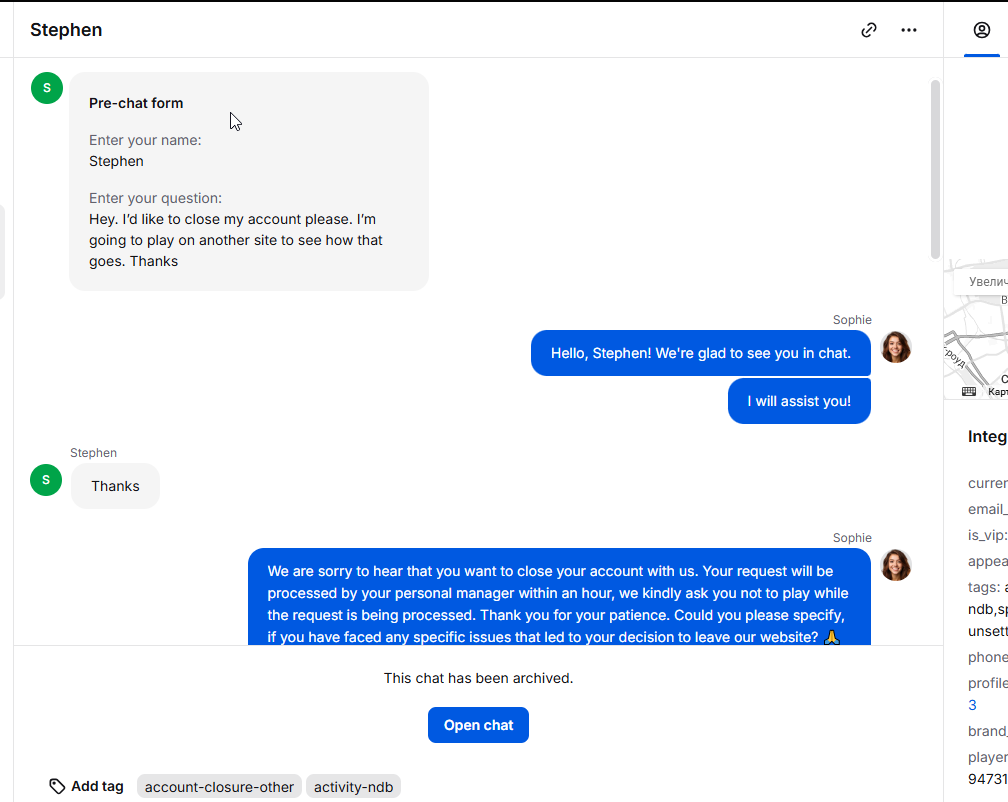1008x802 pixels.
Task: Click the Add tag label
Action: [x=97, y=787]
